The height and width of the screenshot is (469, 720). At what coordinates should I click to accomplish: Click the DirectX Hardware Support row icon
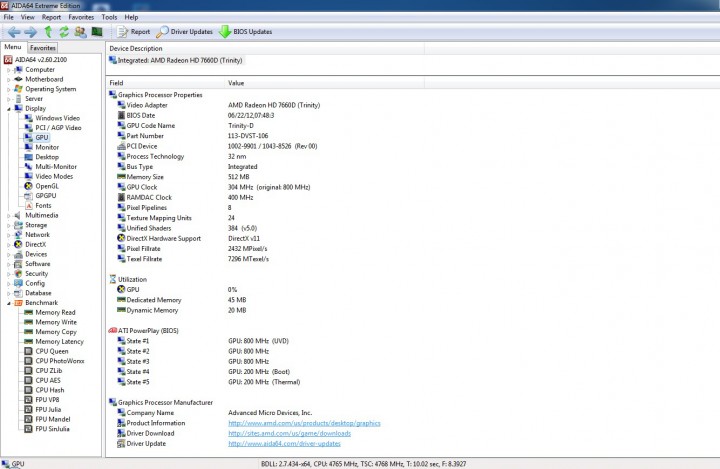[121, 238]
